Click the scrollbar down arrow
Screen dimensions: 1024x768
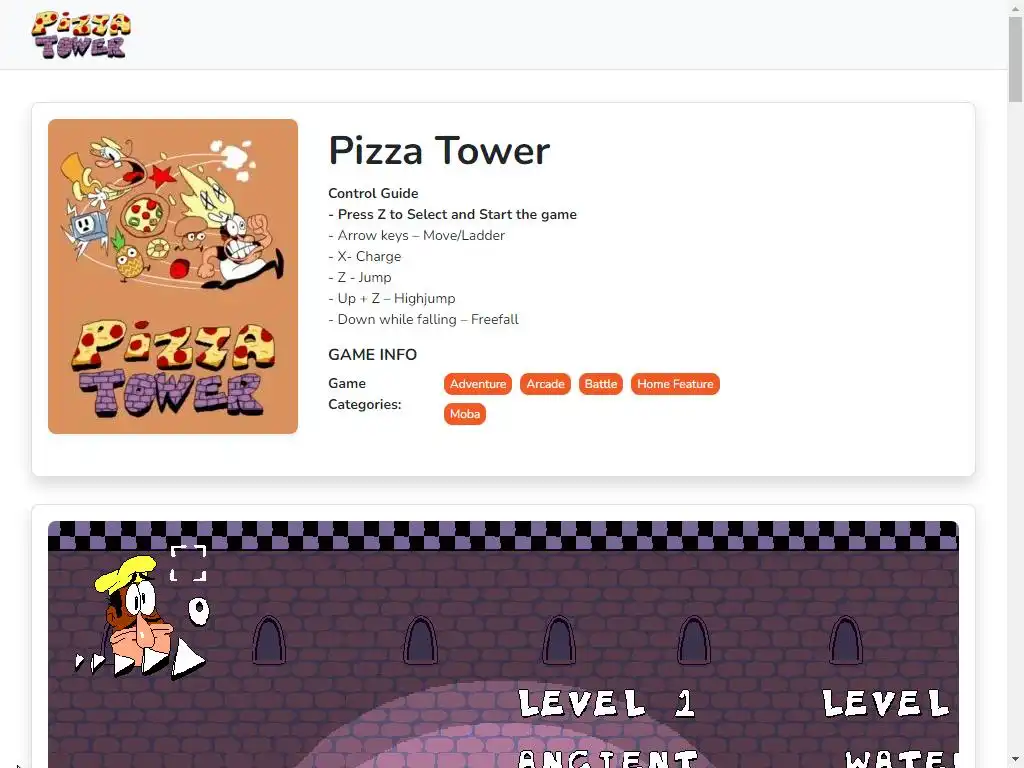[1016, 762]
